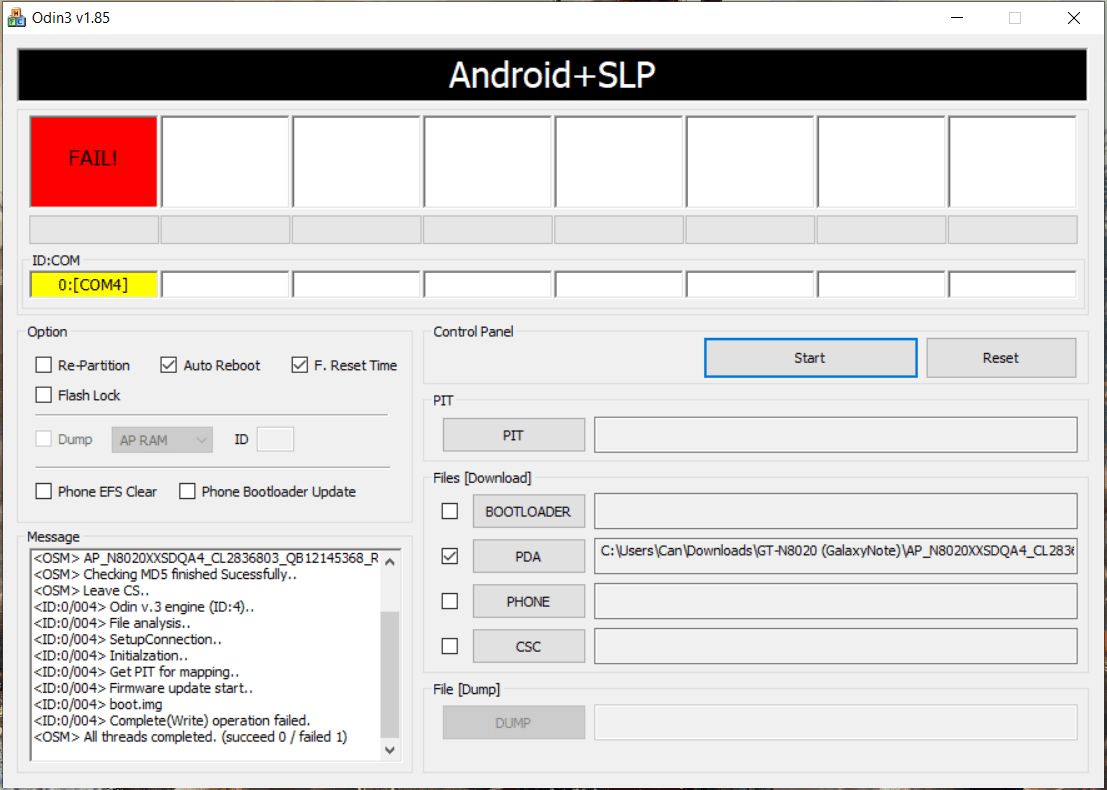Start the firmware flashing process
Screen dimensions: 1107x790
pyautogui.click(x=810, y=358)
